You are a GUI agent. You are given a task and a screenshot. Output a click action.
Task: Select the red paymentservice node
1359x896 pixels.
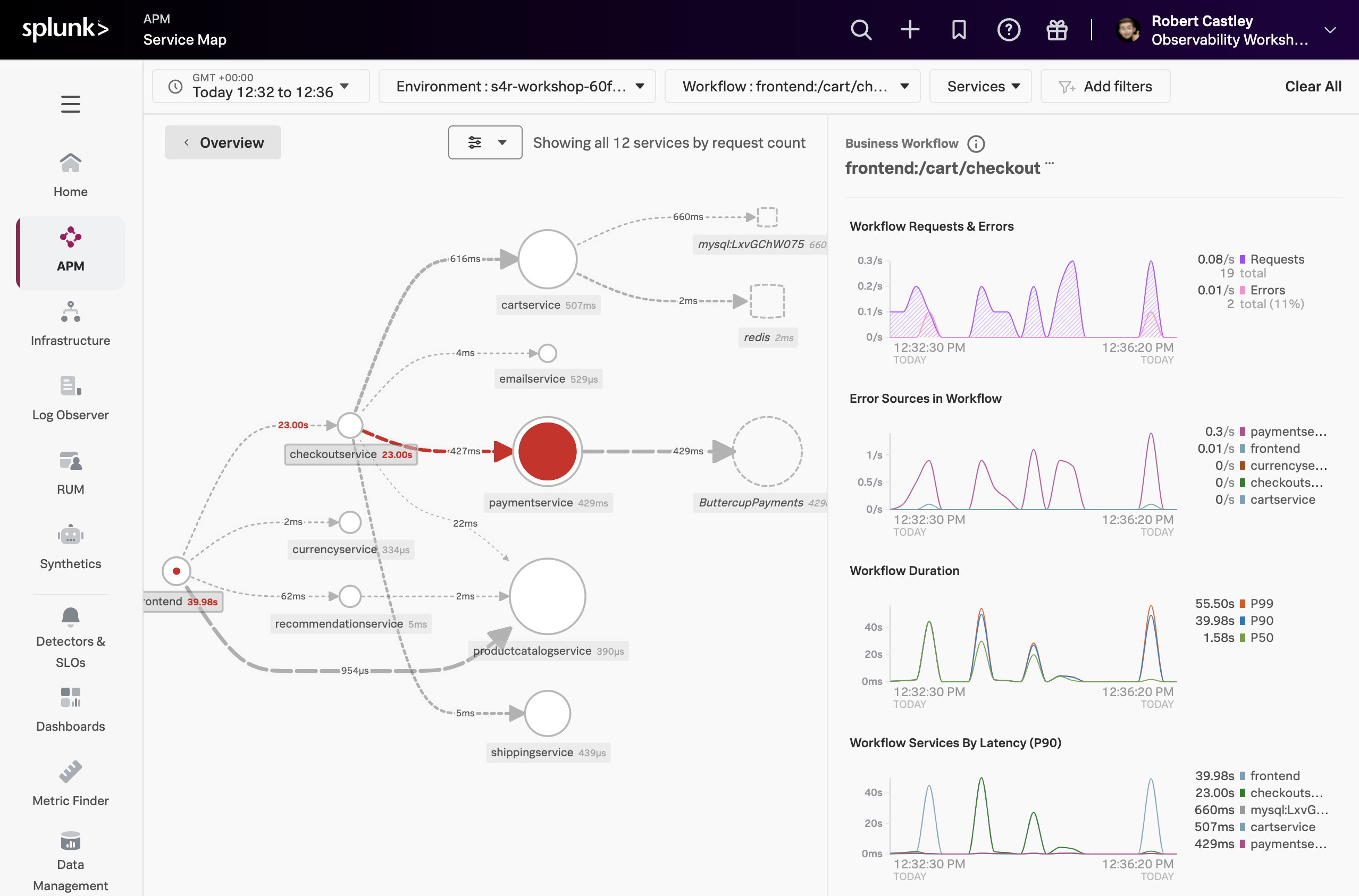point(547,451)
